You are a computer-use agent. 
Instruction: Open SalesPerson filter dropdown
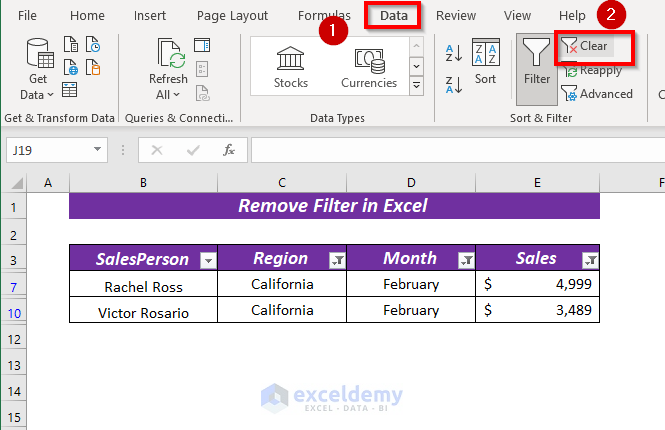[x=208, y=260]
